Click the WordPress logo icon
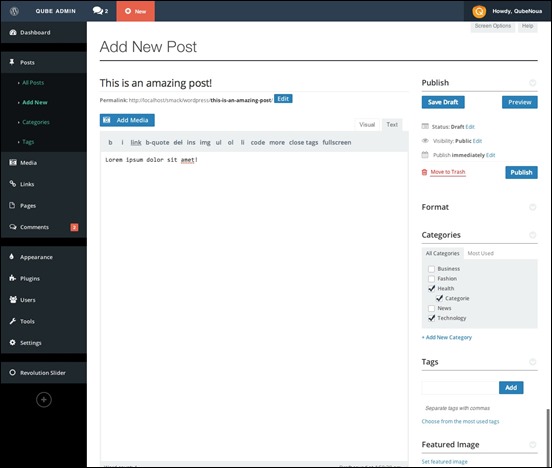The height and width of the screenshot is (468, 552). click(x=14, y=11)
